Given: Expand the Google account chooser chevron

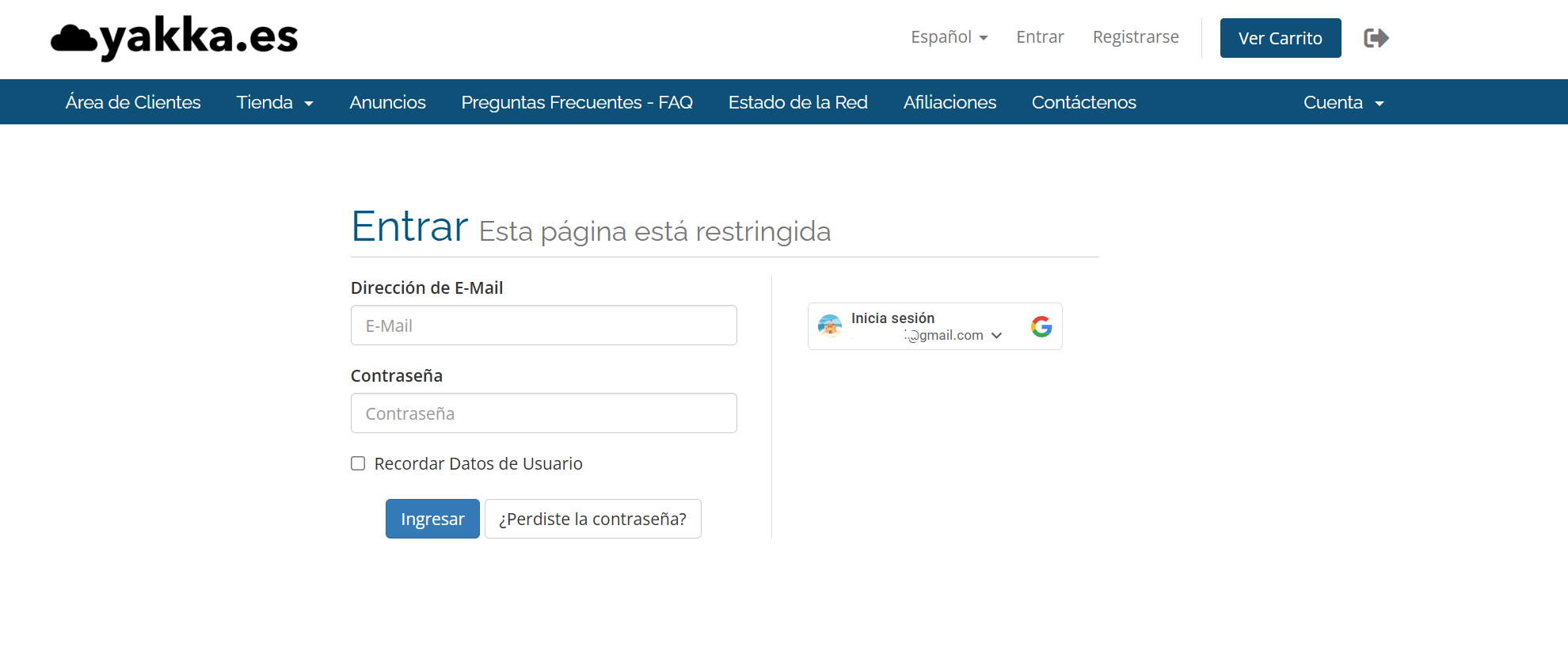Looking at the screenshot, I should (x=996, y=336).
